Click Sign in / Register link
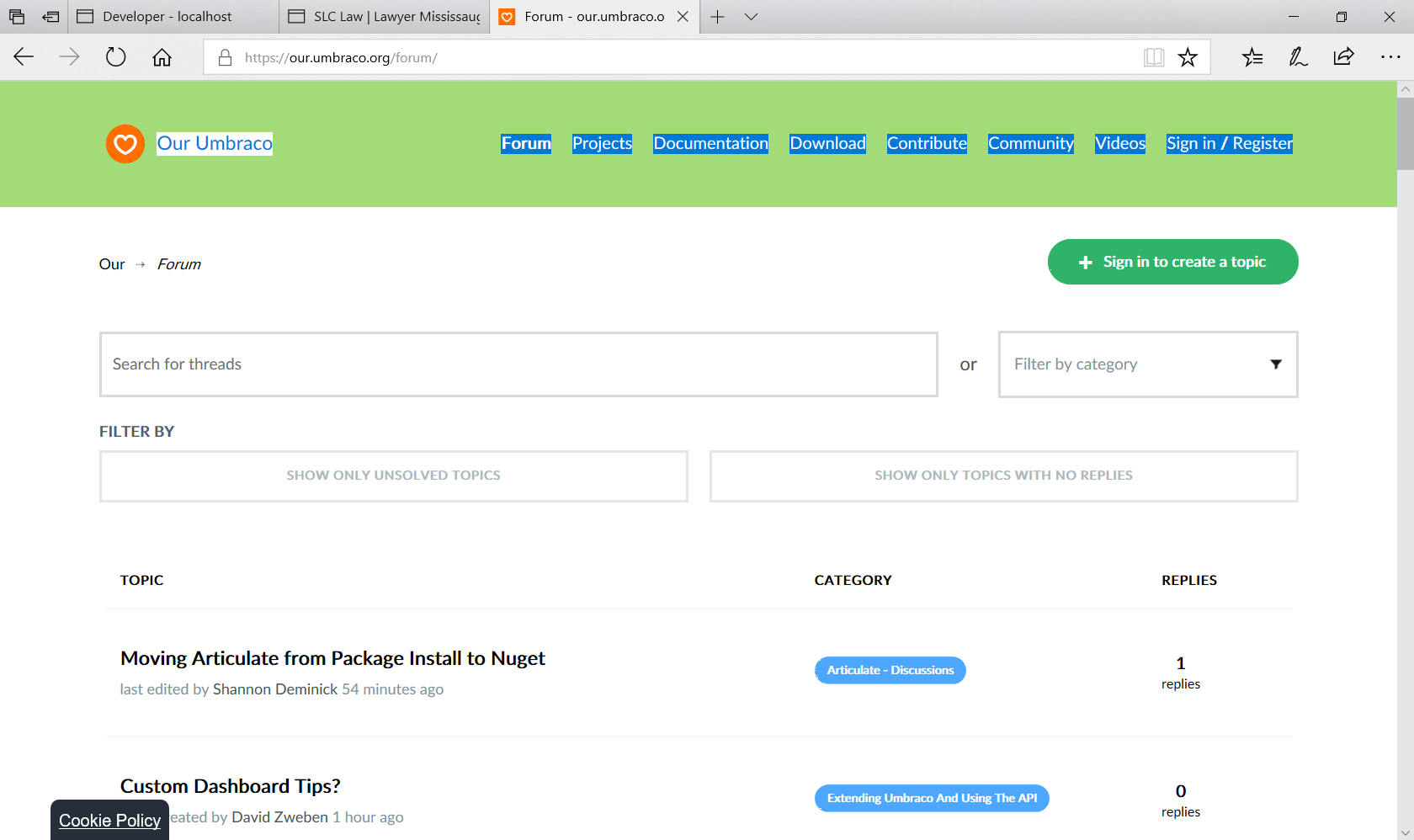 [x=1229, y=144]
